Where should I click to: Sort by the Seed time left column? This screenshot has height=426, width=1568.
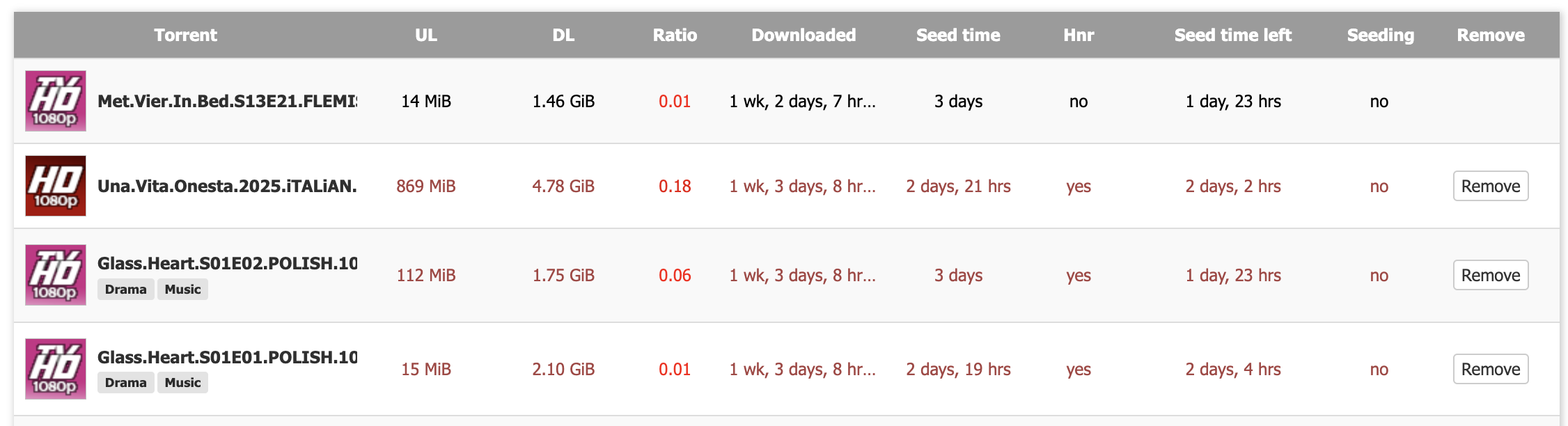1232,35
